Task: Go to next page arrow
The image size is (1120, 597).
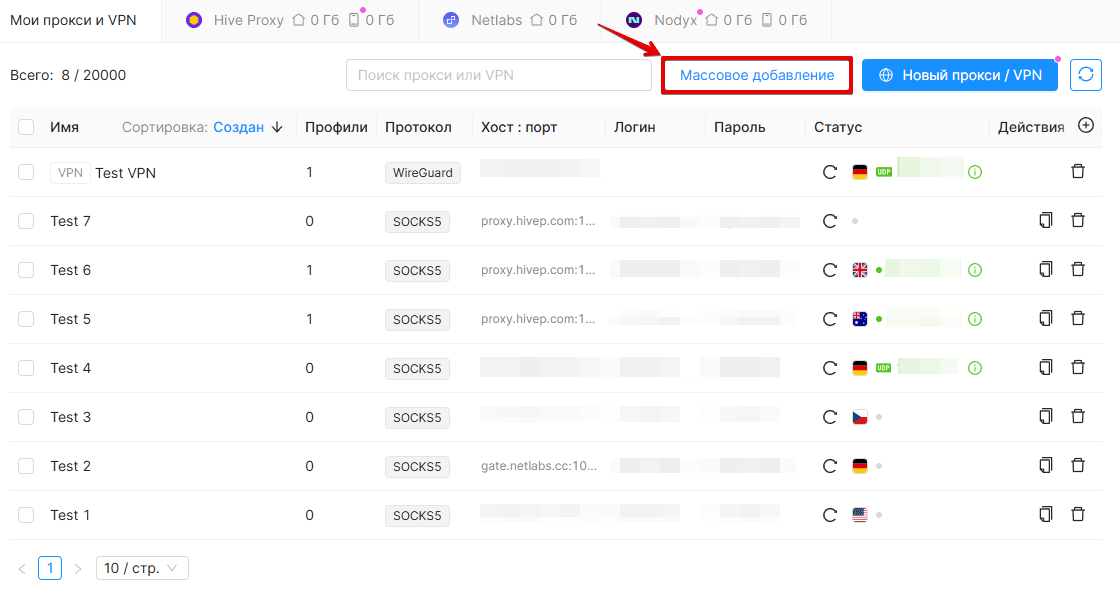Action: 78,568
